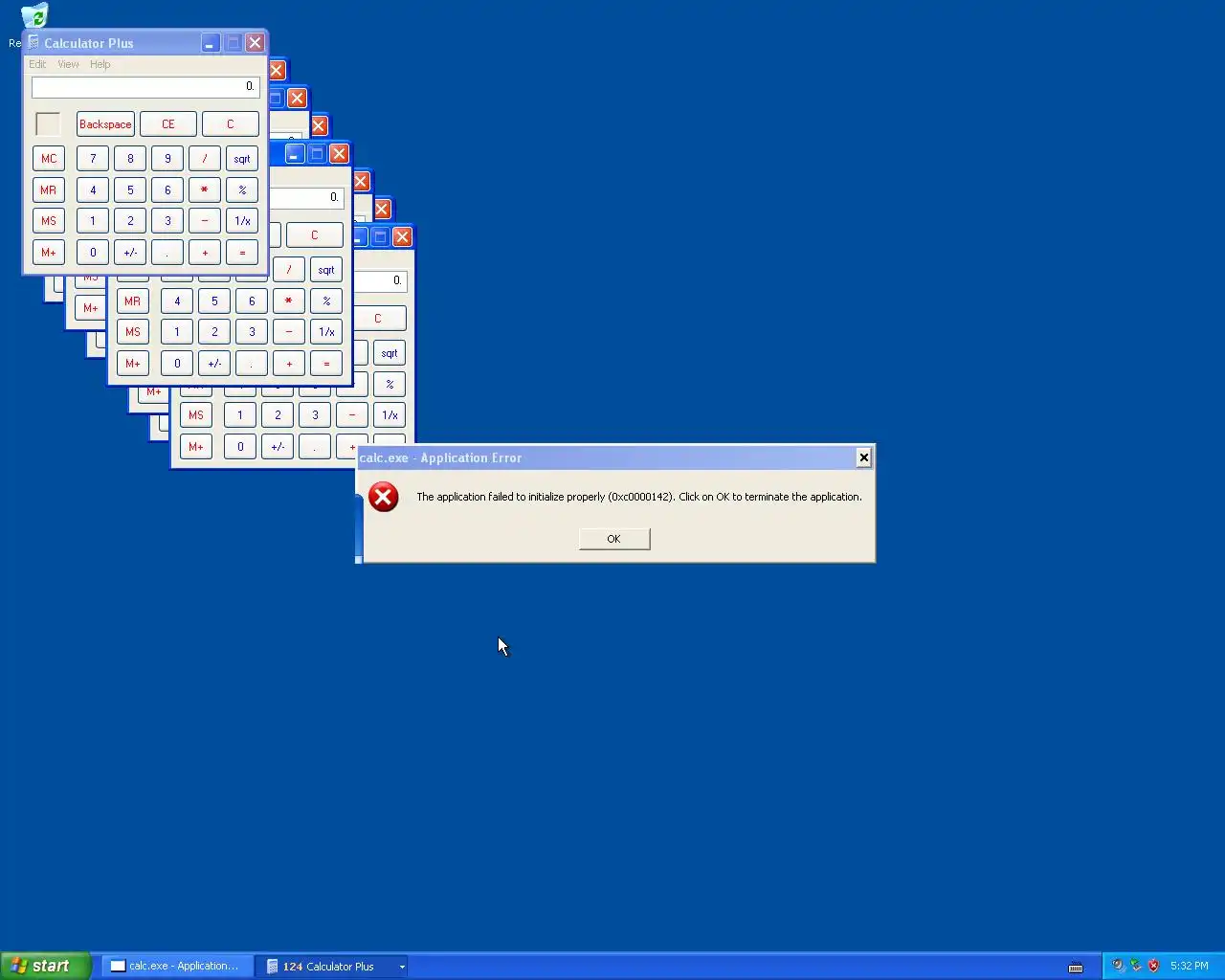The image size is (1225, 980).
Task: Click MC in the frontmost Calculator Plus
Action: click(x=49, y=159)
